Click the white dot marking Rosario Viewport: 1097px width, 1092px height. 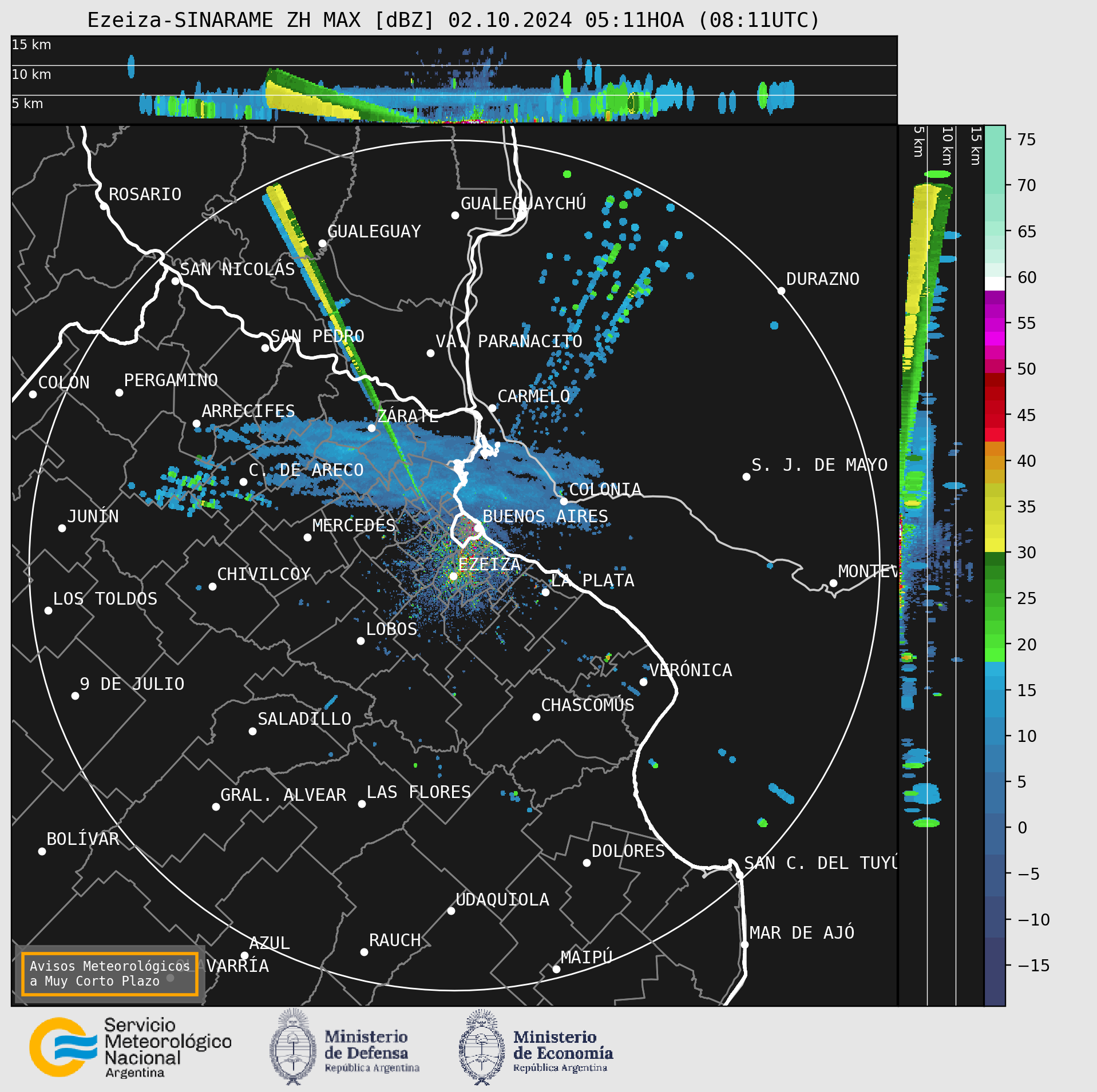tap(104, 206)
